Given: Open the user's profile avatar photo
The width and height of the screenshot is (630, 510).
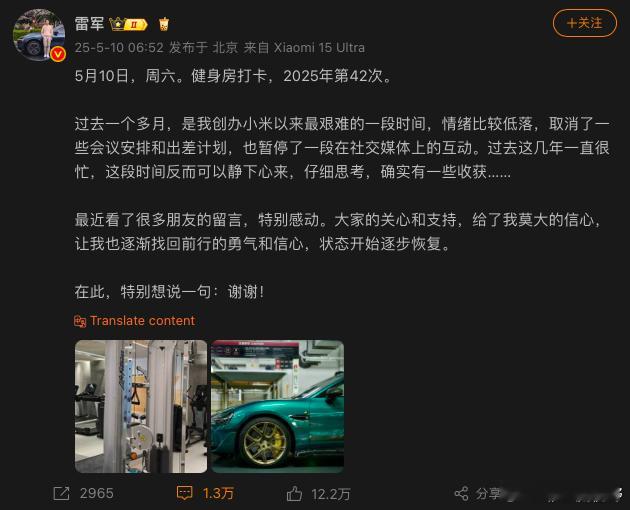Looking at the screenshot, I should (x=39, y=35).
